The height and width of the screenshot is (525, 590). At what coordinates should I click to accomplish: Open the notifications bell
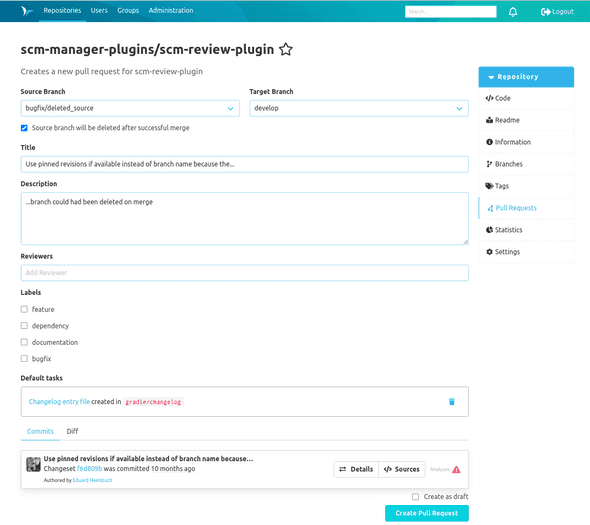pos(513,12)
